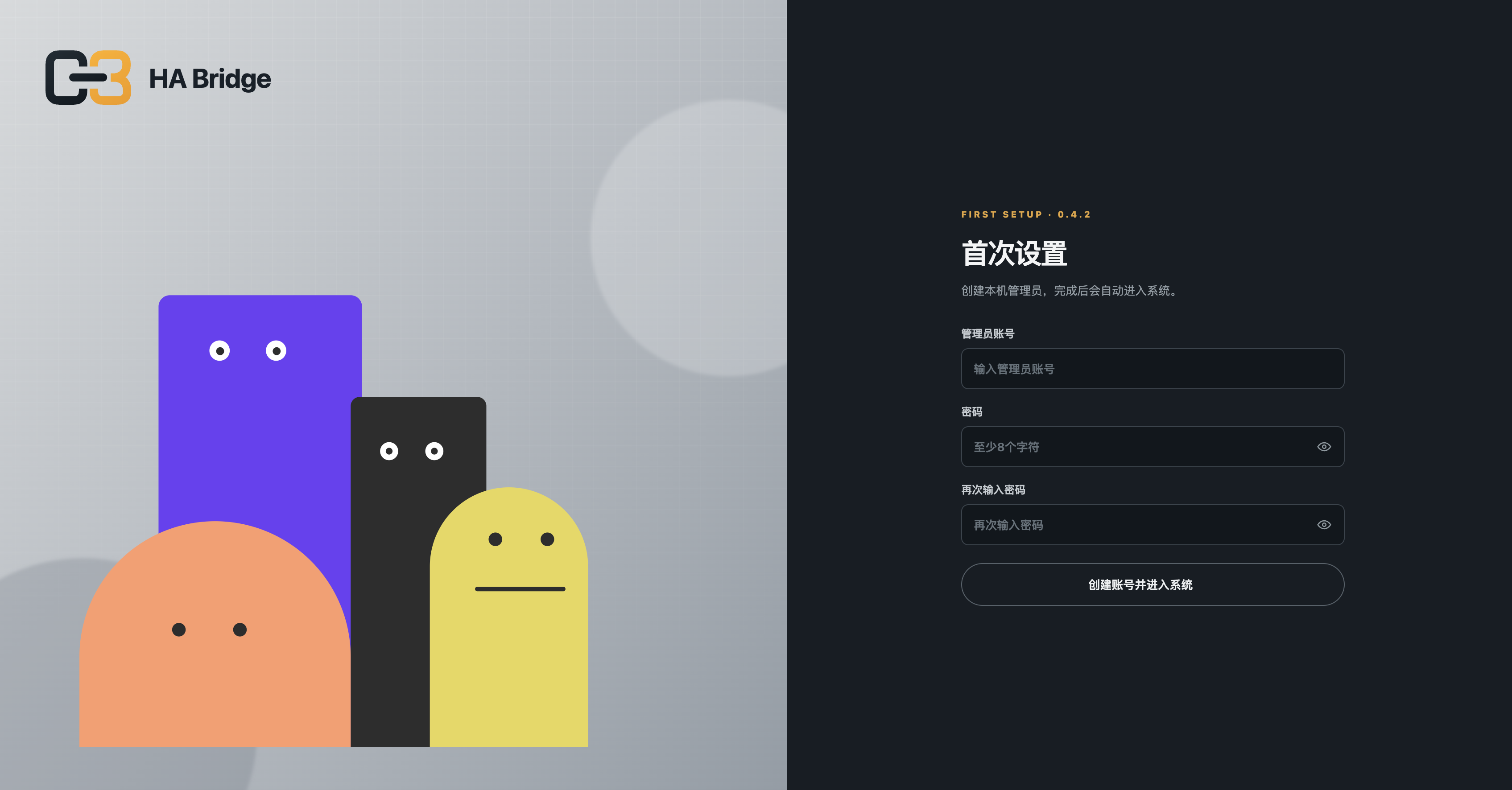Click the 密码 field label
1512x790 pixels.
[x=972, y=411]
